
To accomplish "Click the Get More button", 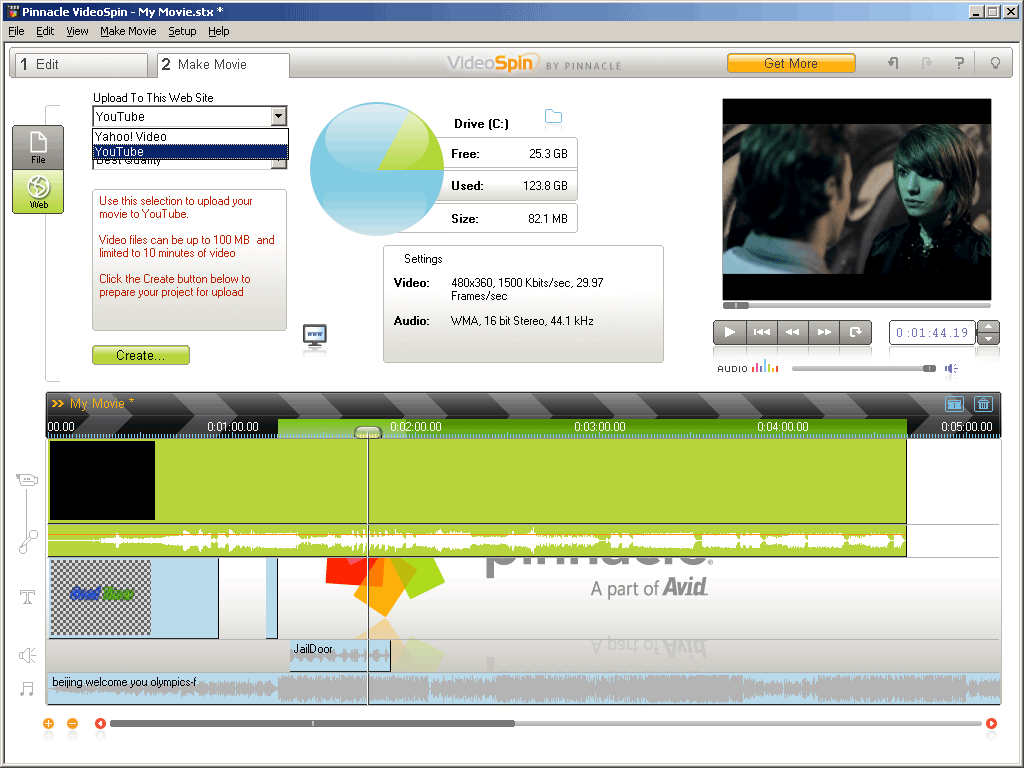I will pos(791,63).
